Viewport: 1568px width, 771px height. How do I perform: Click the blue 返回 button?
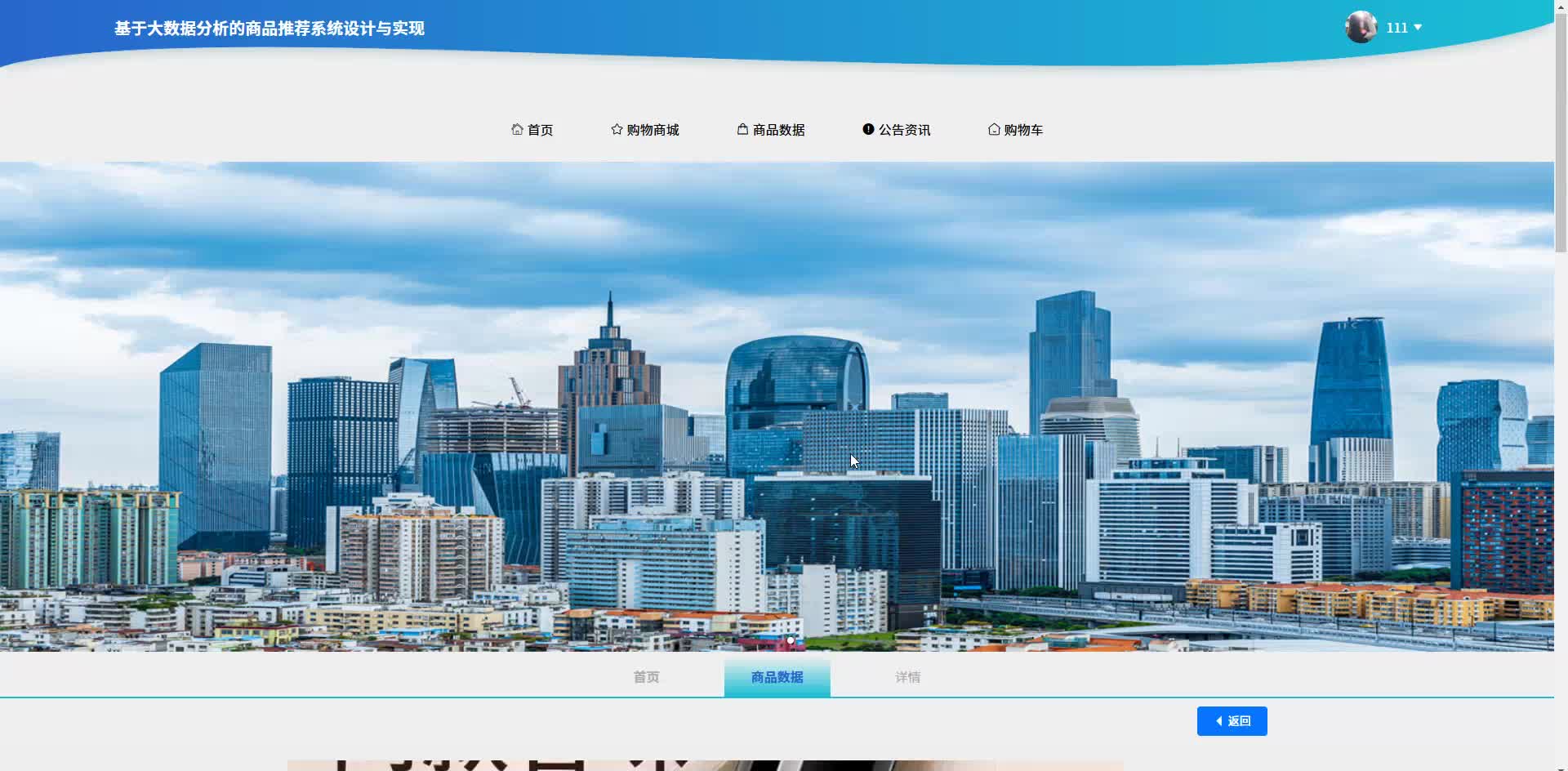(x=1232, y=721)
